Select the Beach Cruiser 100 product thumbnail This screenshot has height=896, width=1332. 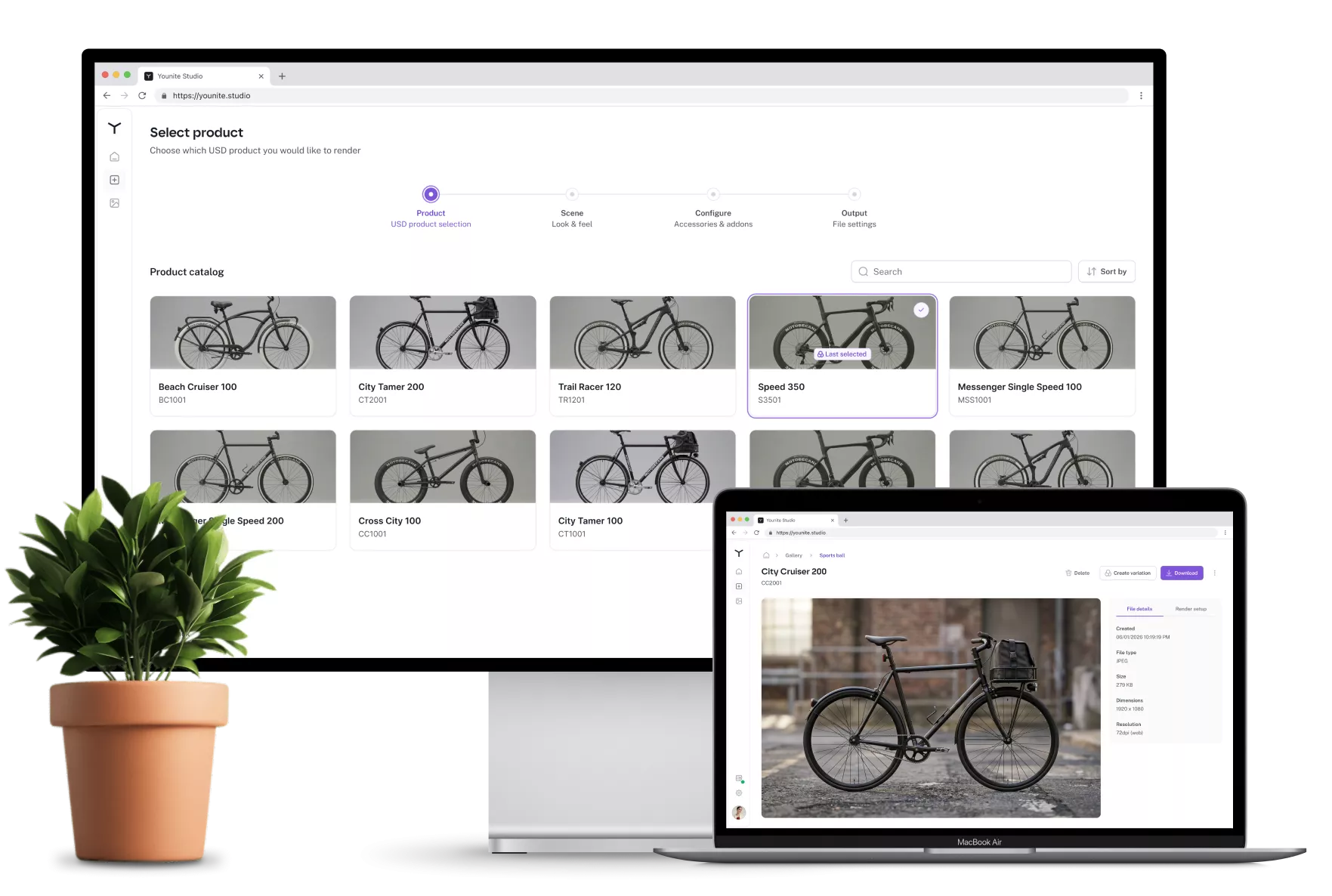tap(243, 332)
